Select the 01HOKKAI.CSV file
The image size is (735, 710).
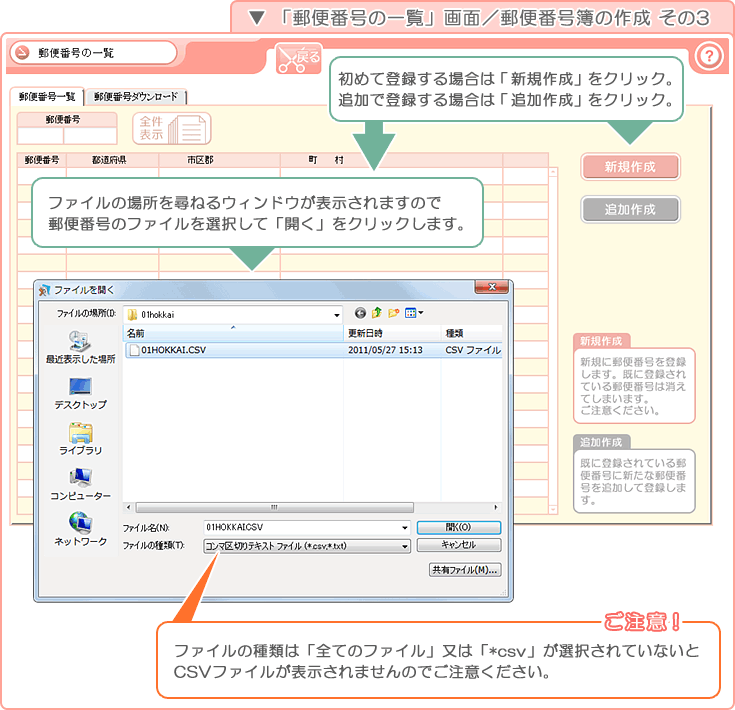[x=172, y=351]
